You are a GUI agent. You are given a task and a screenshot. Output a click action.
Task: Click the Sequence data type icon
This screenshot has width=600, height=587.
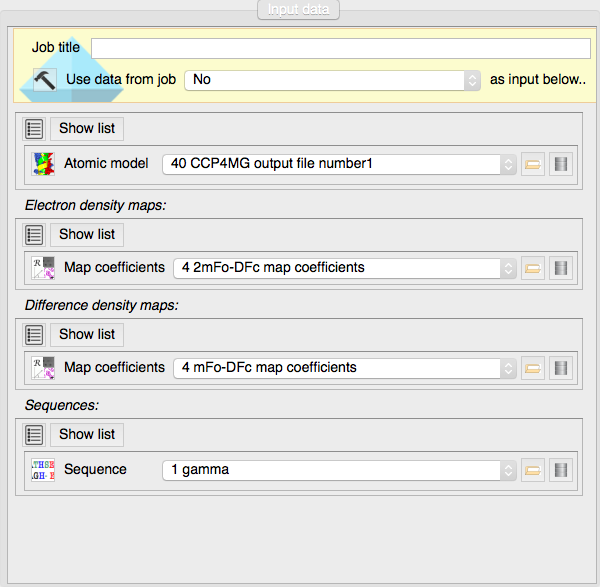point(43,469)
